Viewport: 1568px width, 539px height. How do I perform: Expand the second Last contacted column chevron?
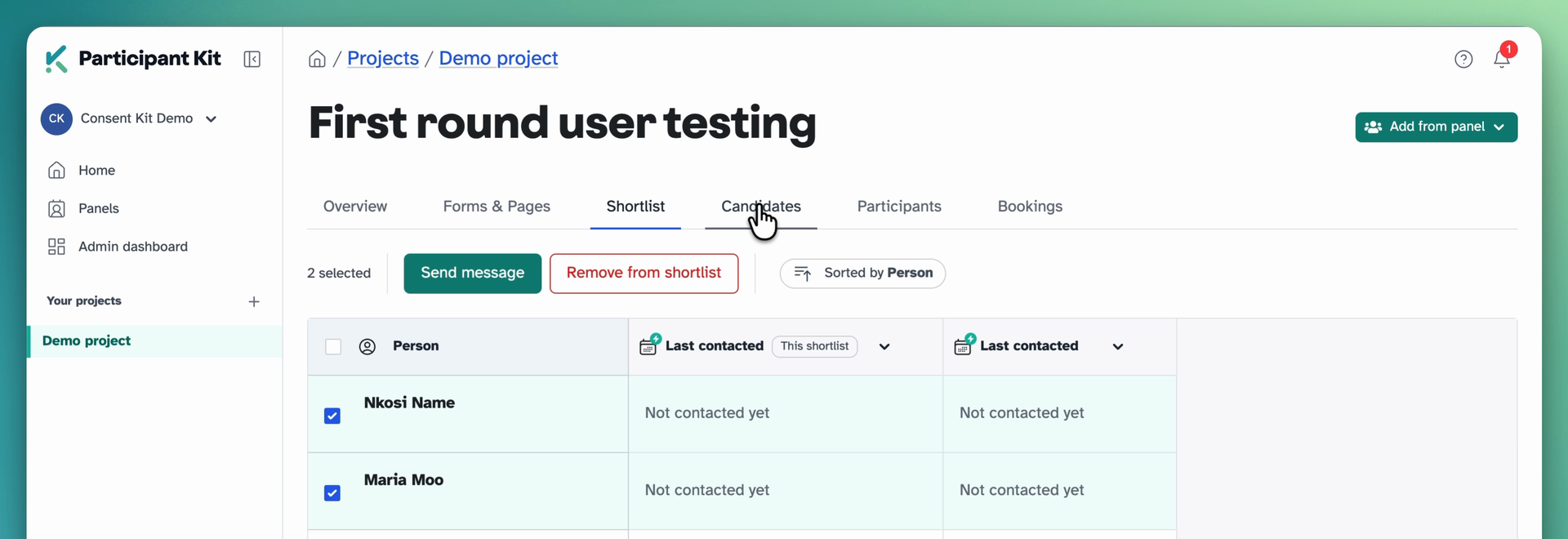(1118, 346)
